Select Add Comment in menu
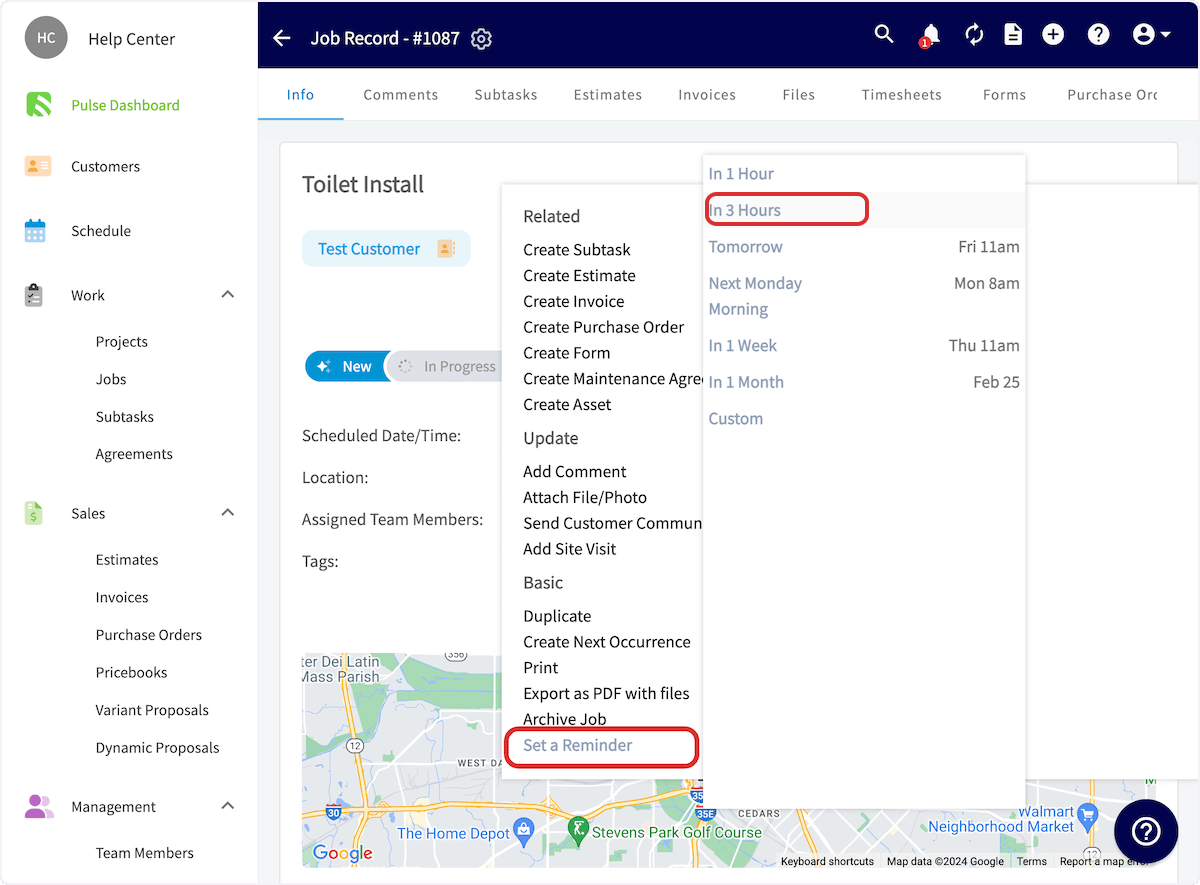 [x=575, y=471]
